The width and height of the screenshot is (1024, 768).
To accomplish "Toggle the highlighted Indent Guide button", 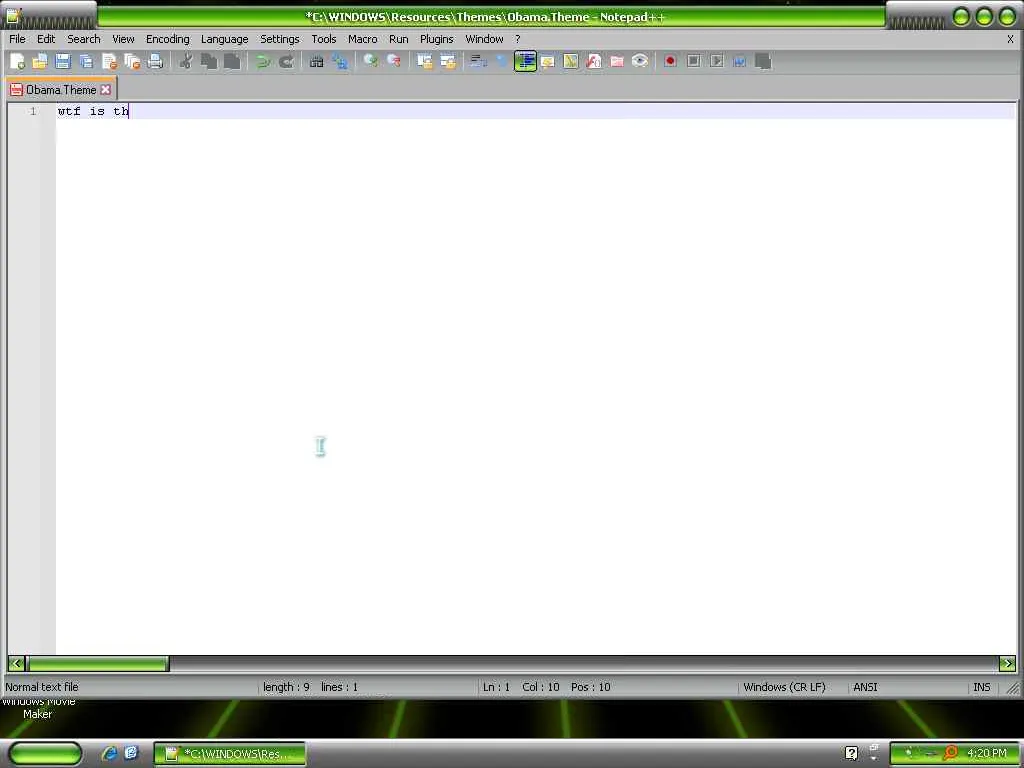I will 525,61.
